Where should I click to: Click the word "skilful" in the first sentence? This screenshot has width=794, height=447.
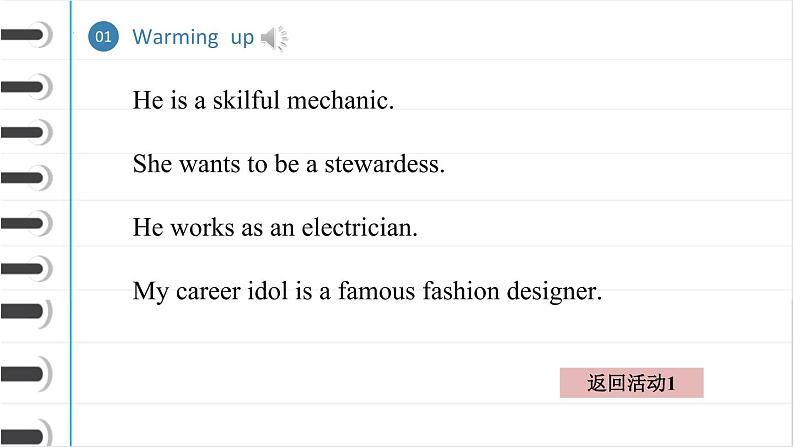click(246, 100)
